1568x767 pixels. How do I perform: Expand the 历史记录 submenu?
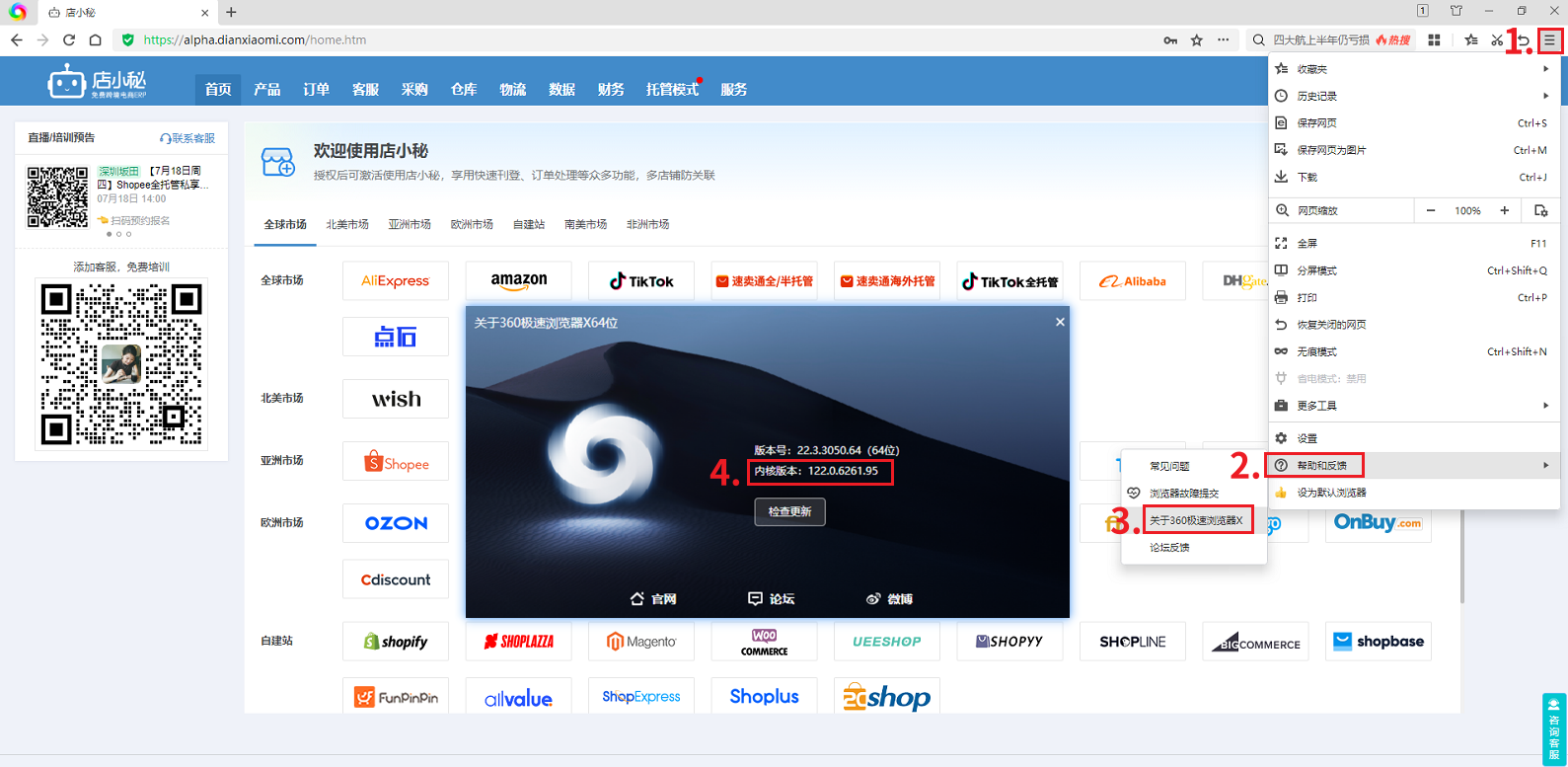point(1413,96)
